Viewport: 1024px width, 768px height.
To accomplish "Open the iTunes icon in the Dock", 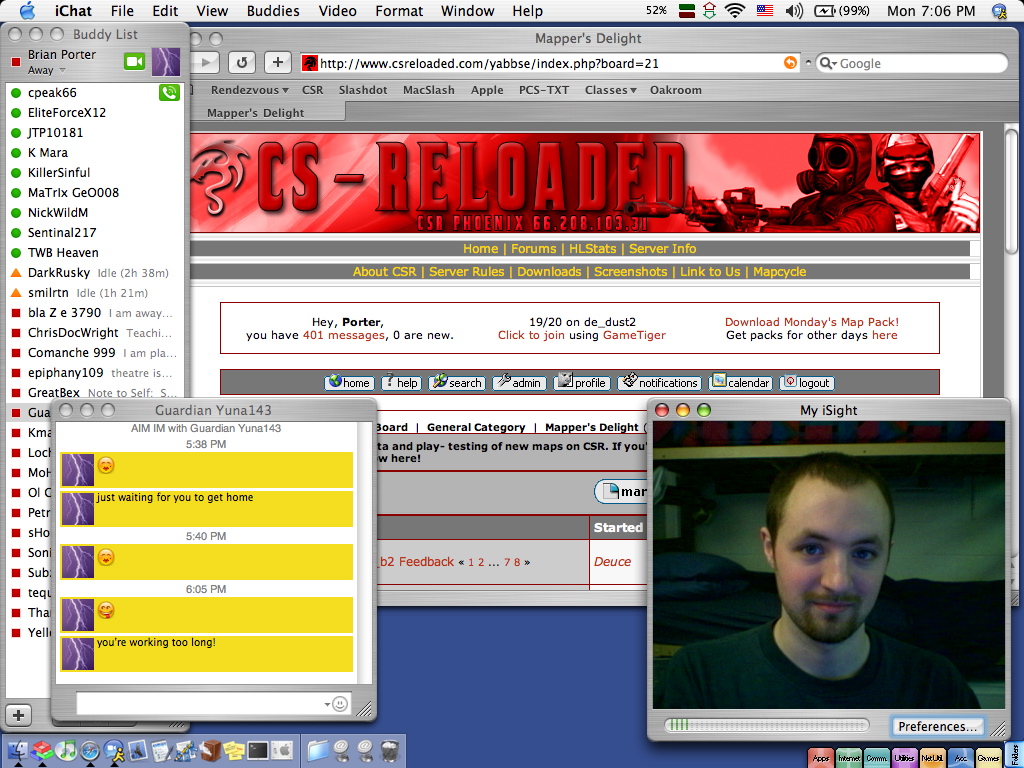I will 66,750.
